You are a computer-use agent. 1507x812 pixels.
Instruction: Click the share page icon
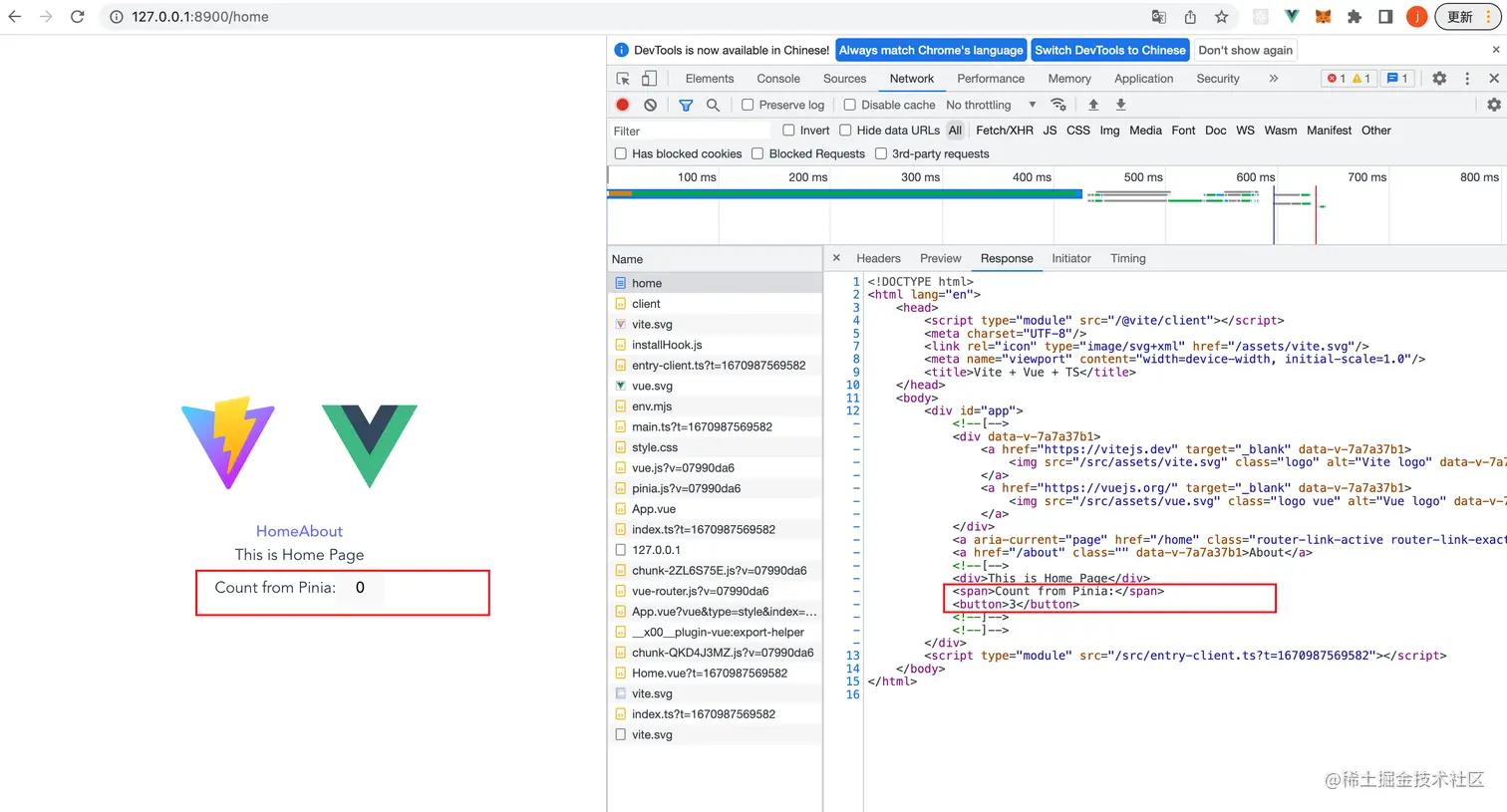pos(1190,17)
